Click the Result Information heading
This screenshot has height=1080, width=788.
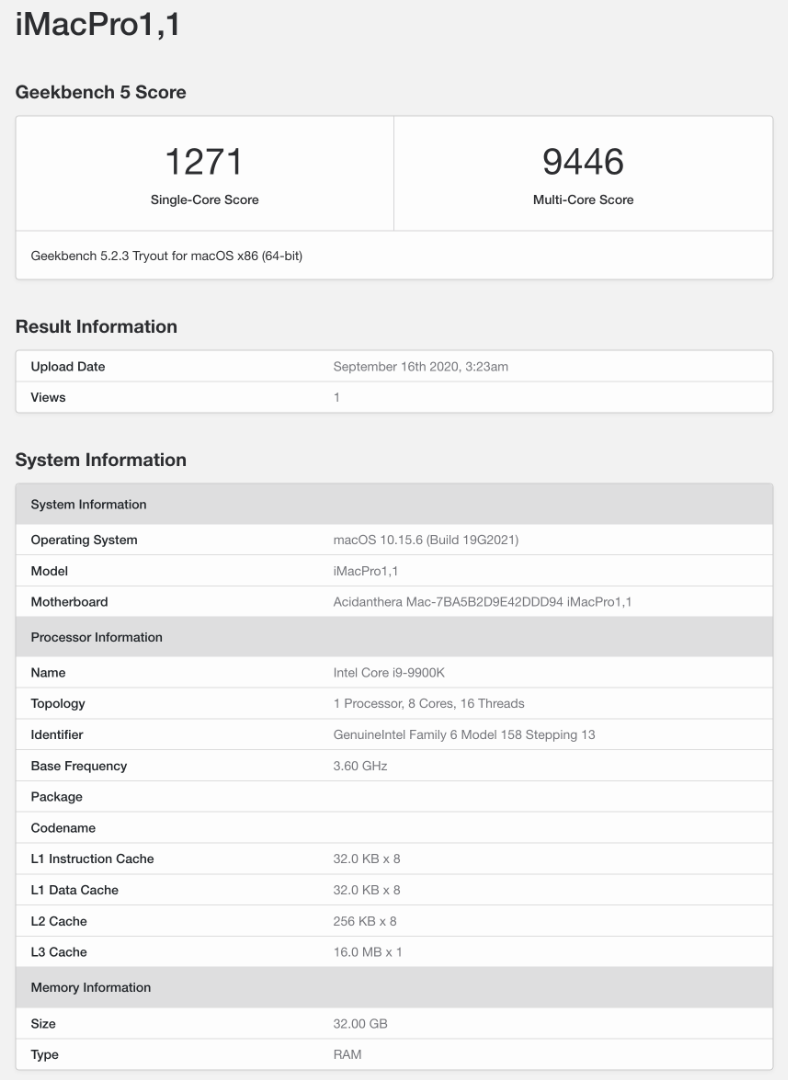(96, 327)
